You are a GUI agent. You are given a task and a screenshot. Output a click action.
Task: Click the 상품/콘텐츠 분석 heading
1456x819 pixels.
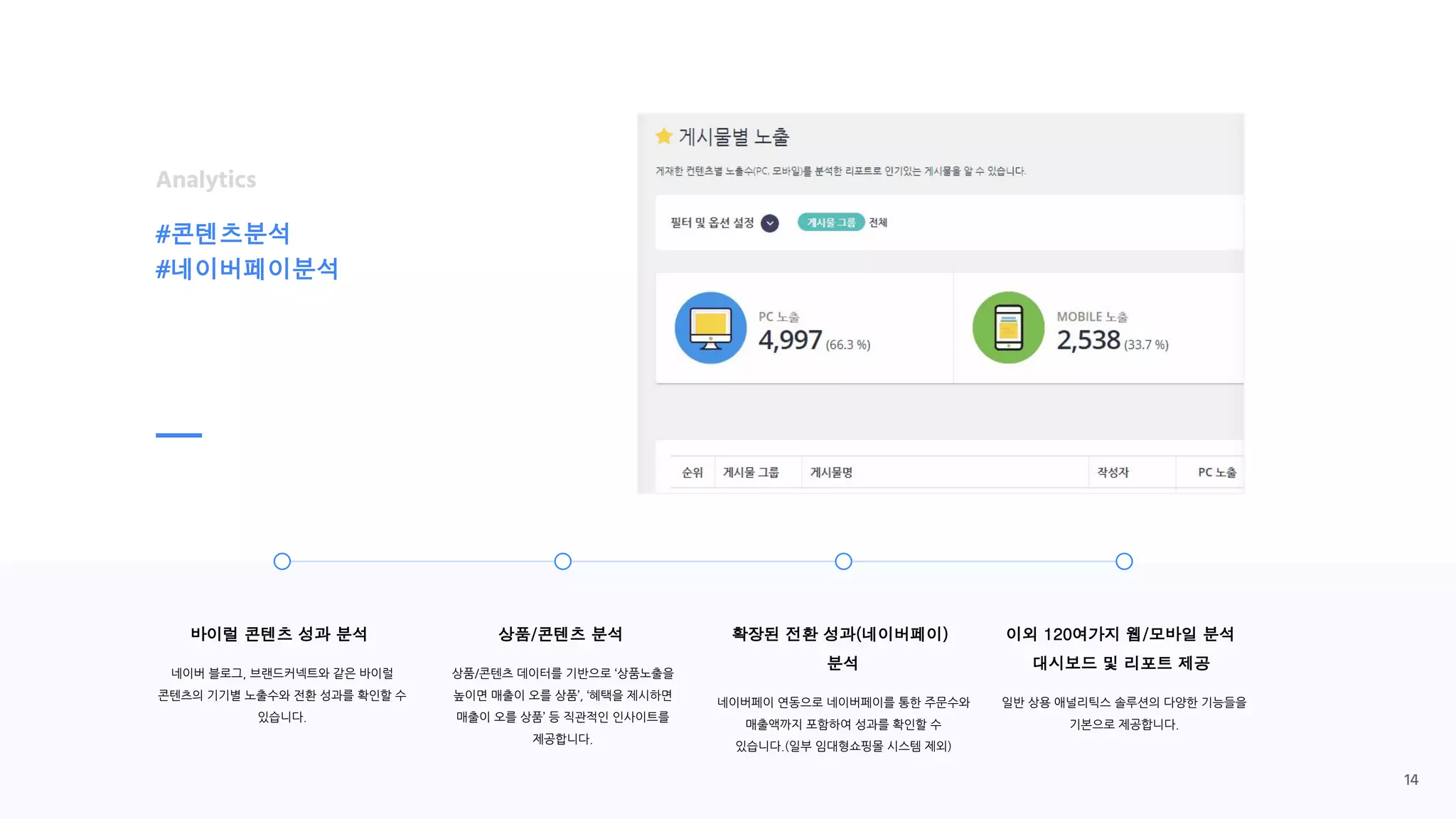tap(561, 633)
